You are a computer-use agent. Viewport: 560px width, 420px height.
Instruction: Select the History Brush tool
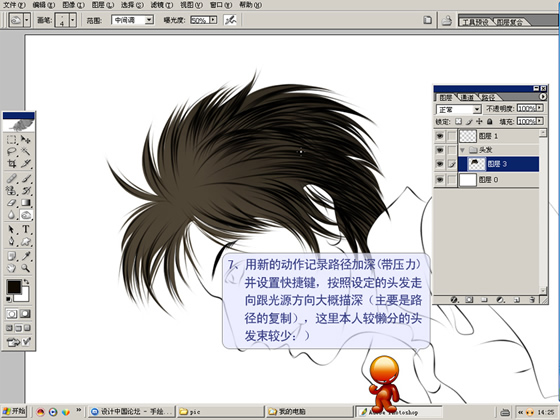click(25, 190)
